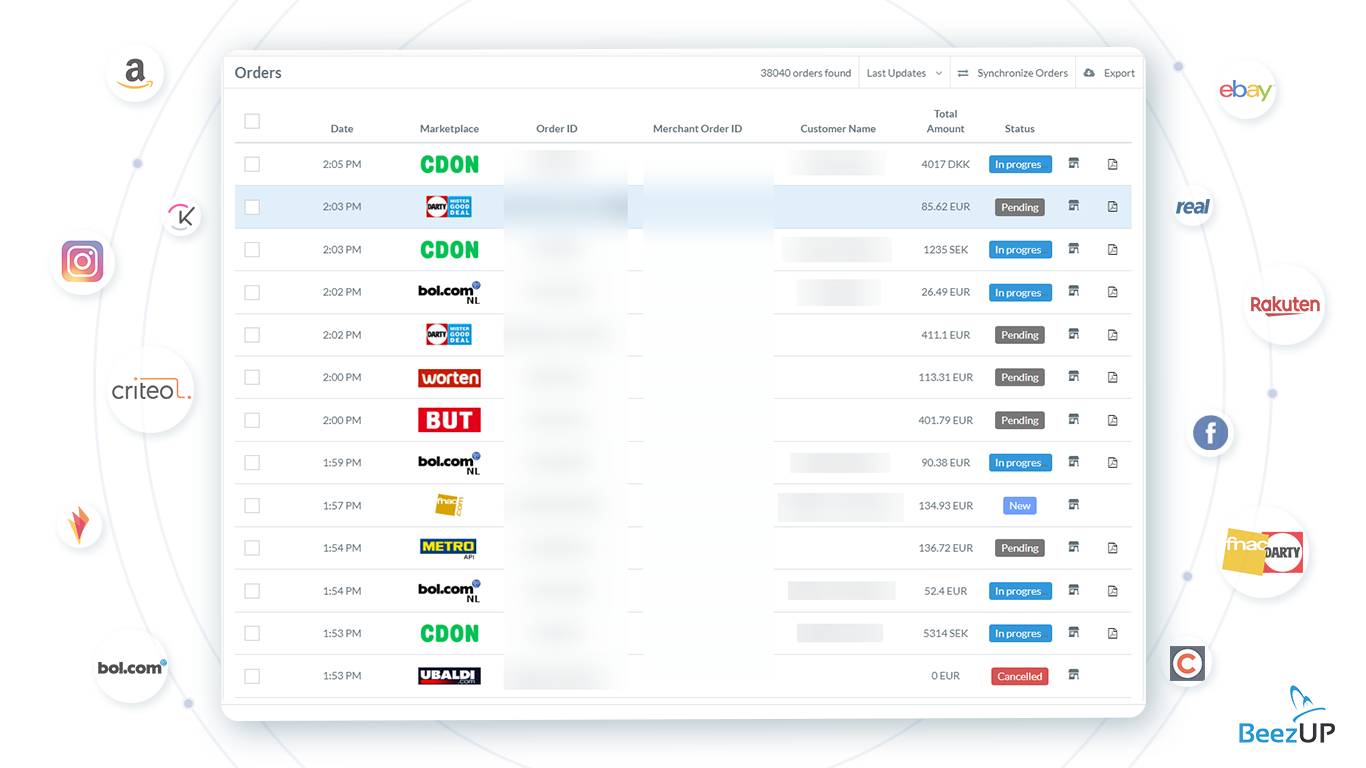Click the store icon in the 134.93 EUR row
1366x768 pixels.
(1074, 505)
